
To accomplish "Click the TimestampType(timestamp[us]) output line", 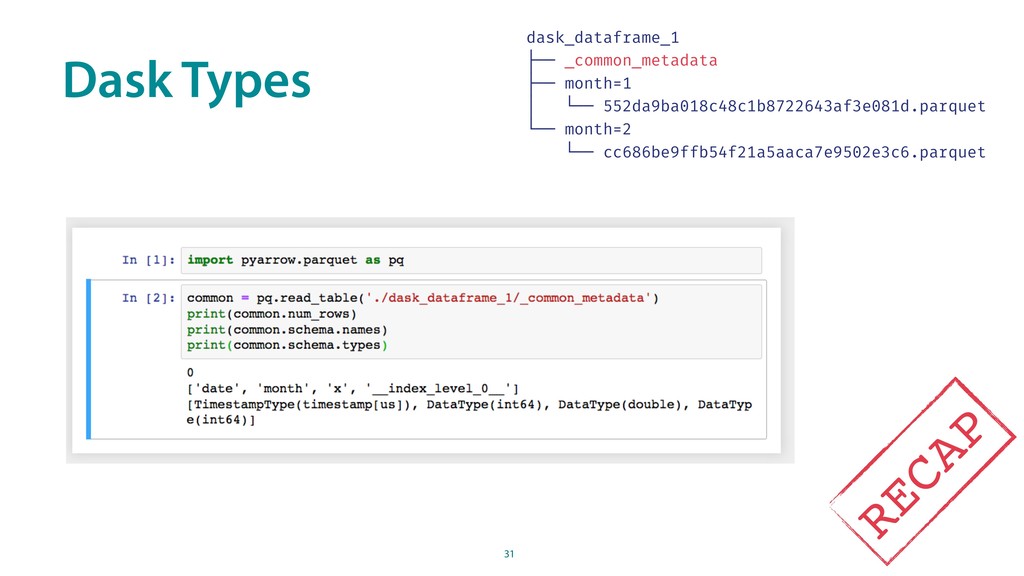I will tap(469, 404).
